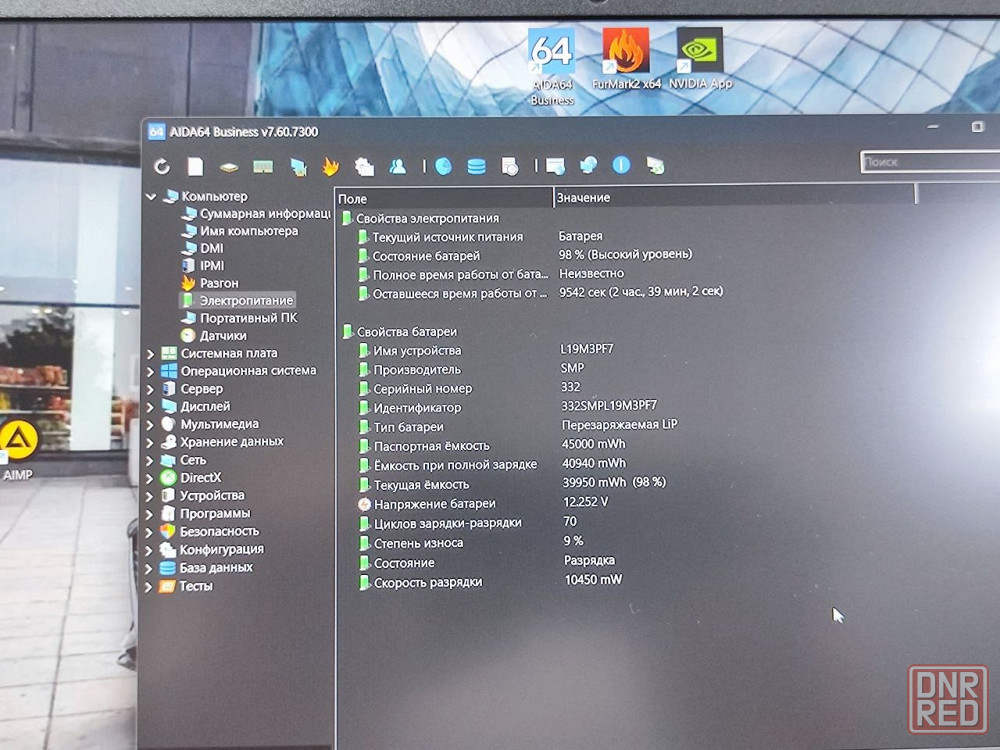This screenshot has height=750, width=1000.
Task: Open the NVIDIA App desktop shortcut
Action: pyautogui.click(x=700, y=58)
